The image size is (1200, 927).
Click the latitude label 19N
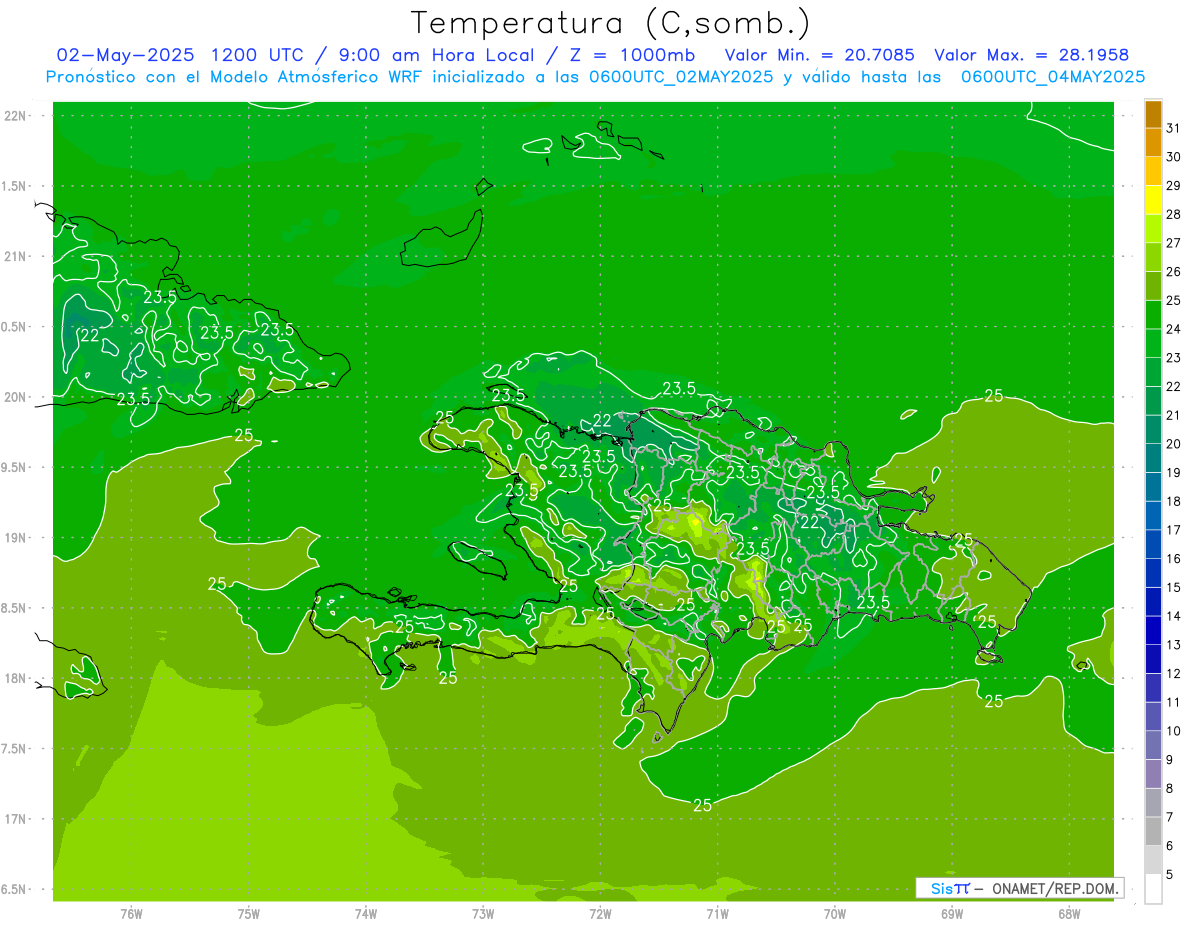click(x=17, y=538)
